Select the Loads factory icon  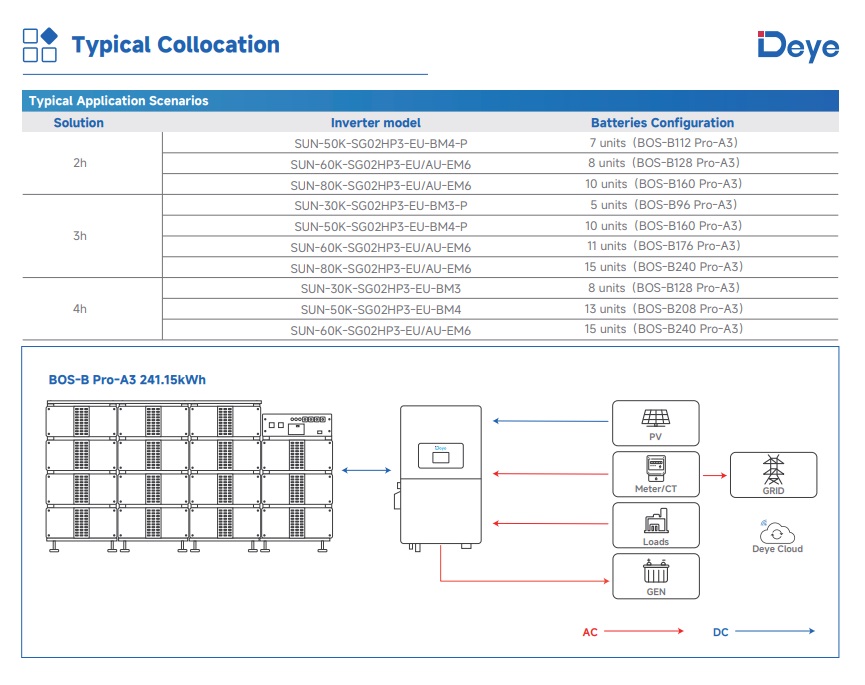(656, 521)
